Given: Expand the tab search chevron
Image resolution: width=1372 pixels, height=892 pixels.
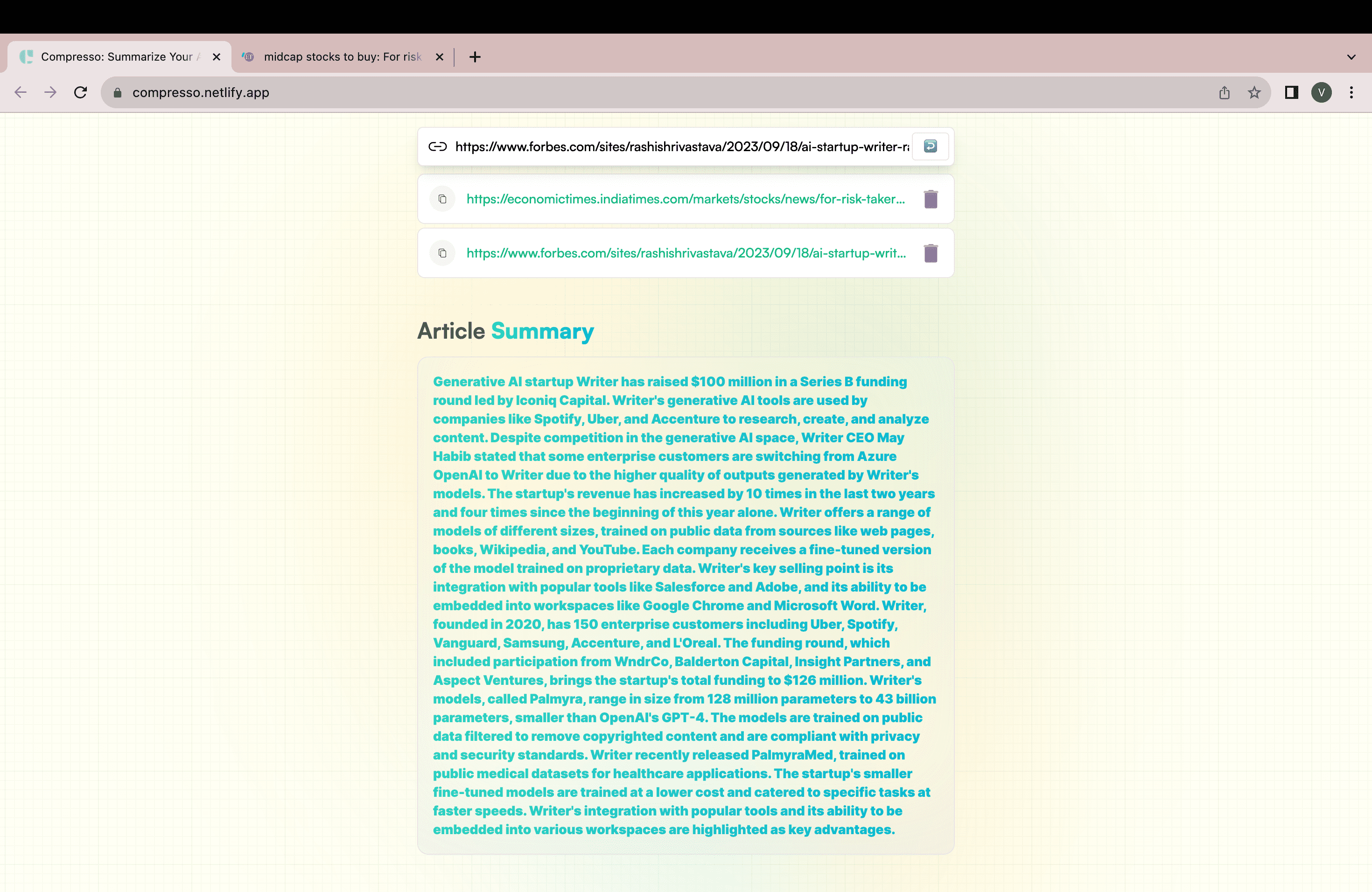Looking at the screenshot, I should click(1351, 57).
